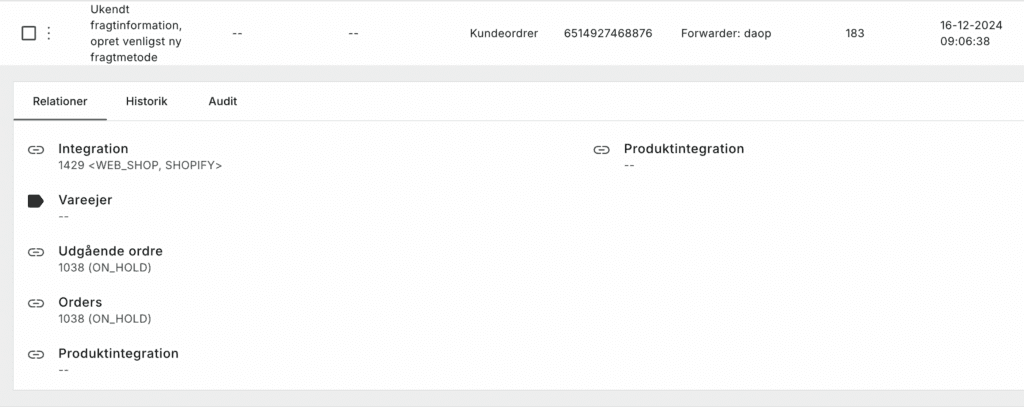The image size is (1024, 407).
Task: Click link icon beside Orders
Action: 36,303
